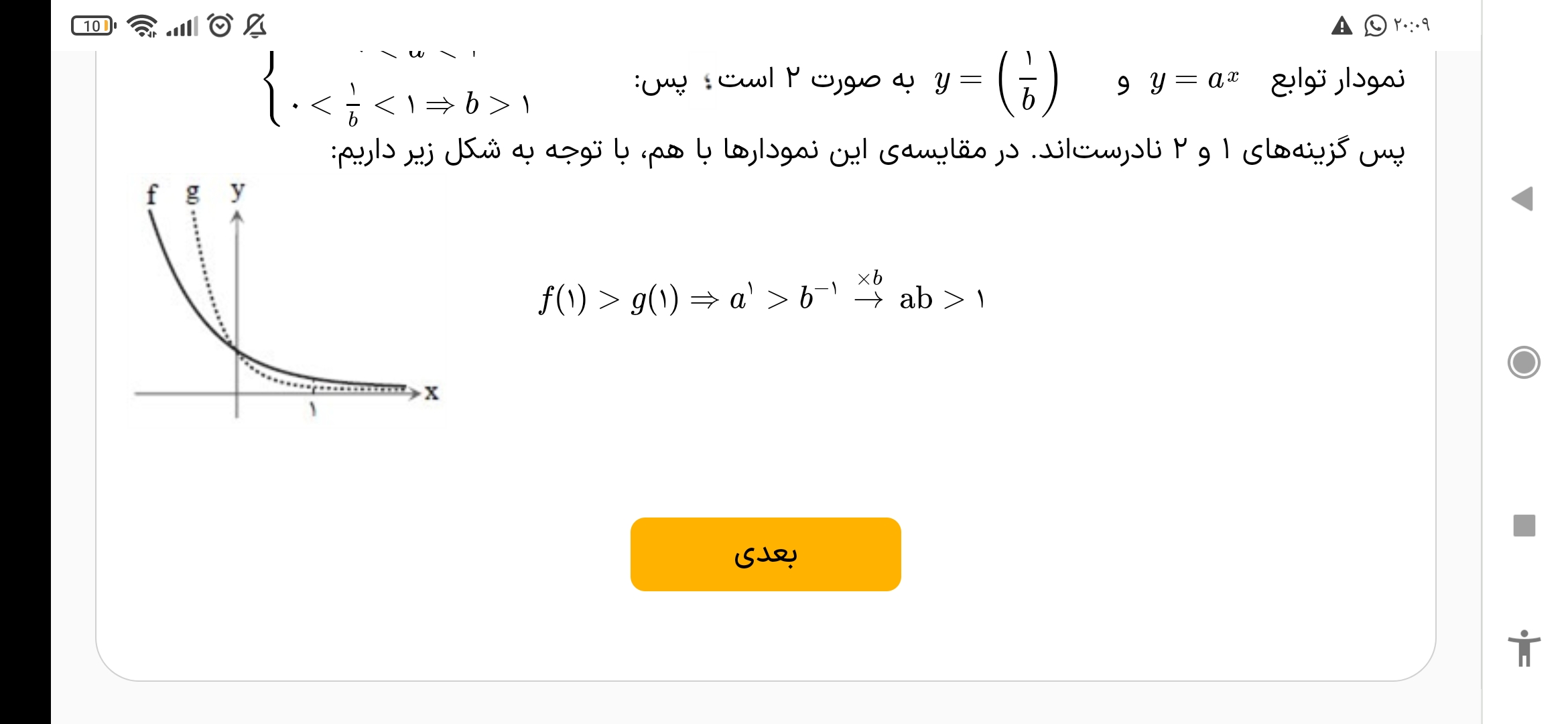Tap the y = a^x formula
Screen dimensions: 1568x724
[1193, 80]
